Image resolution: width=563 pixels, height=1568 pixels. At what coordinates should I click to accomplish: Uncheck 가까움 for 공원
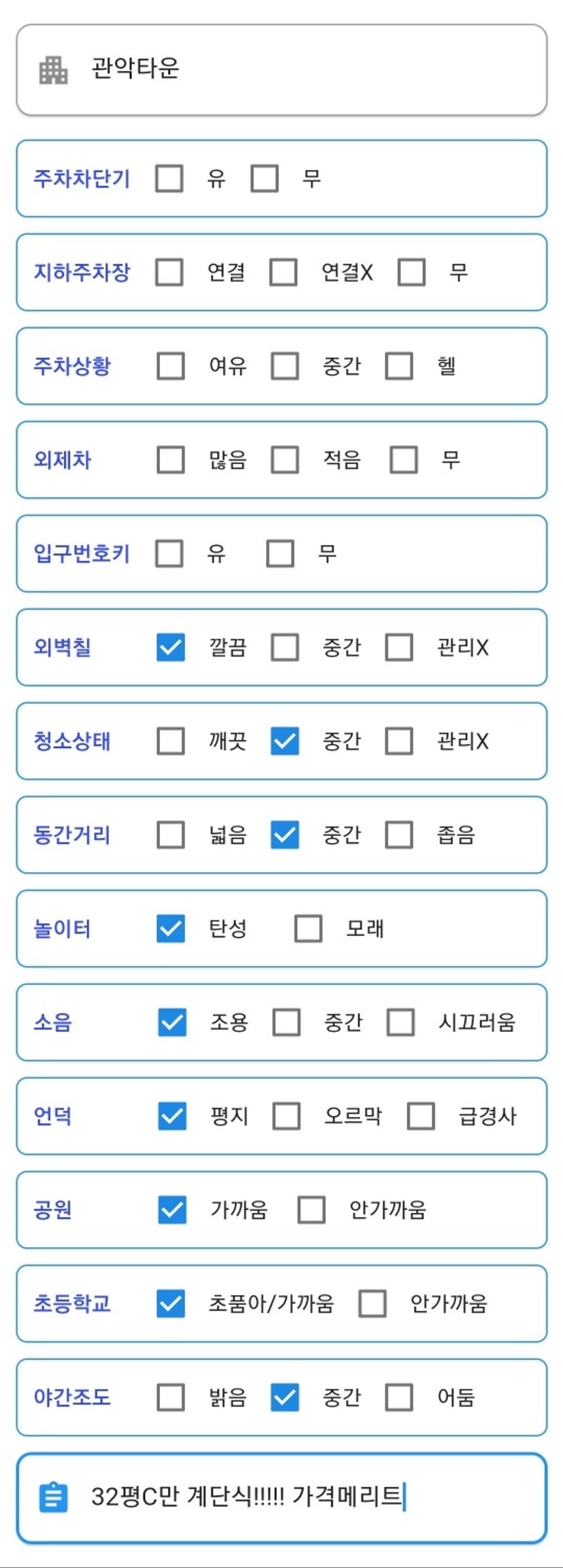pos(172,1210)
